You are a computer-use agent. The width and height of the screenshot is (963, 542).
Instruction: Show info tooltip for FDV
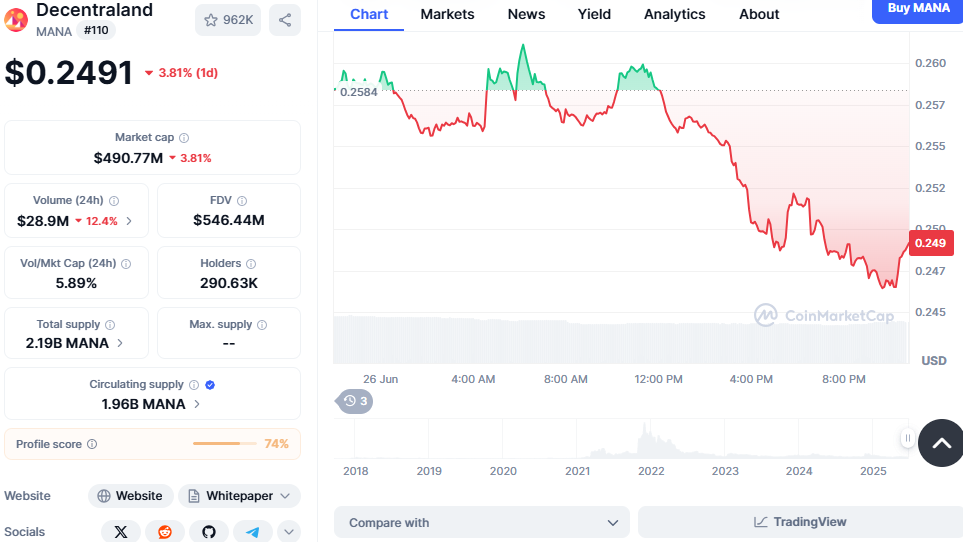[242, 201]
